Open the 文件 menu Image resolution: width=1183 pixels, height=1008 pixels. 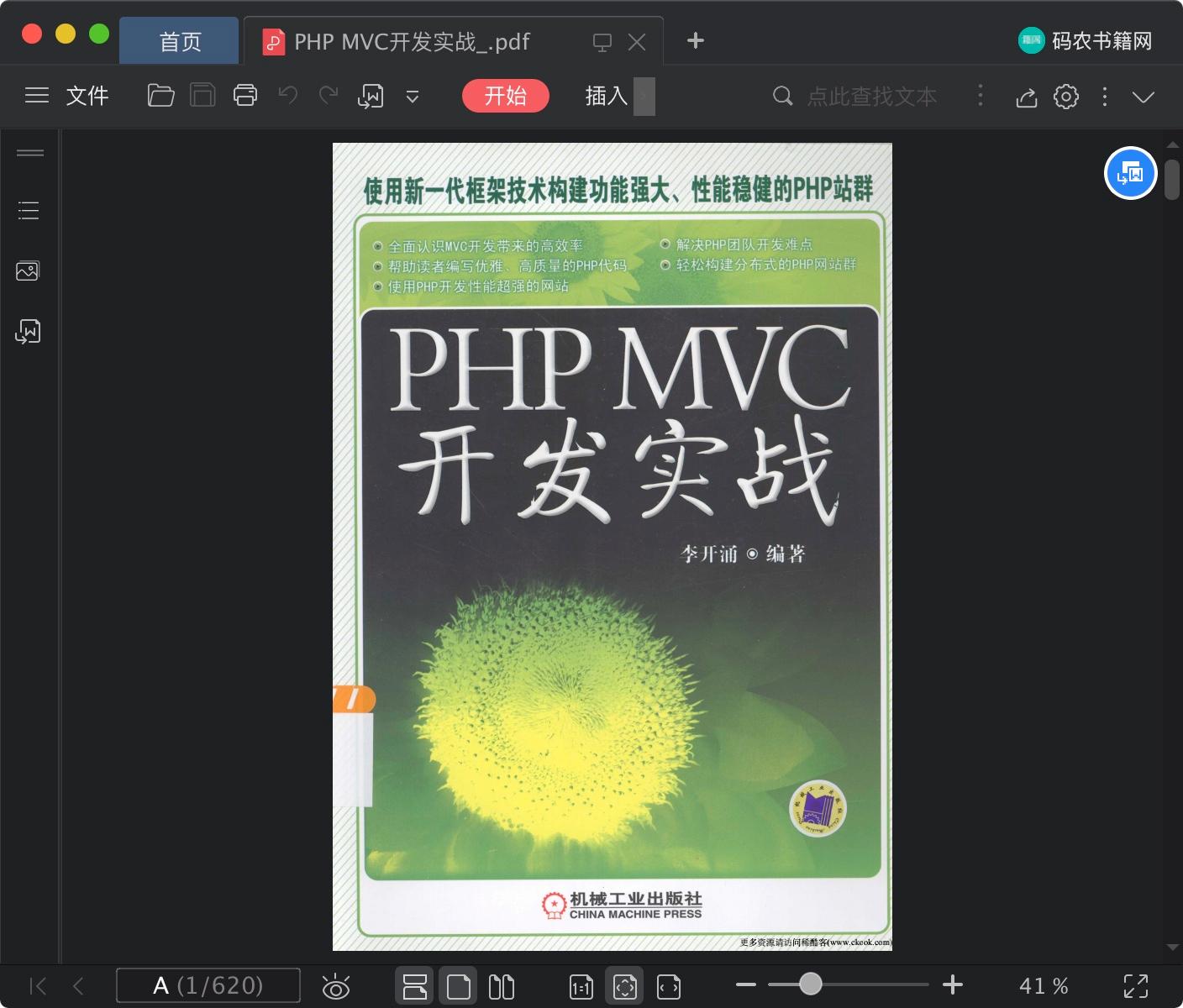[87, 96]
